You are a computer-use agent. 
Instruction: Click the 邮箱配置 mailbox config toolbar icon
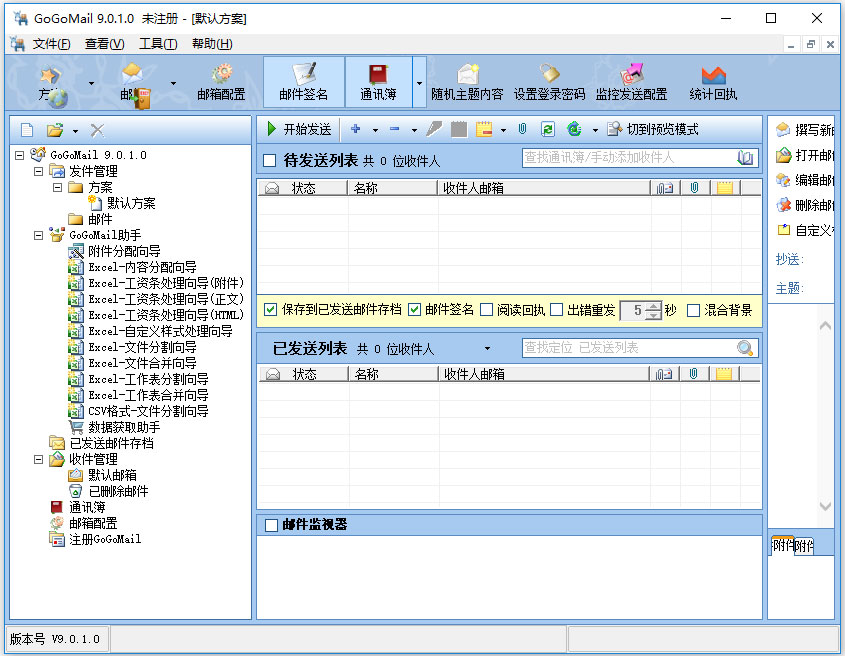click(x=221, y=81)
